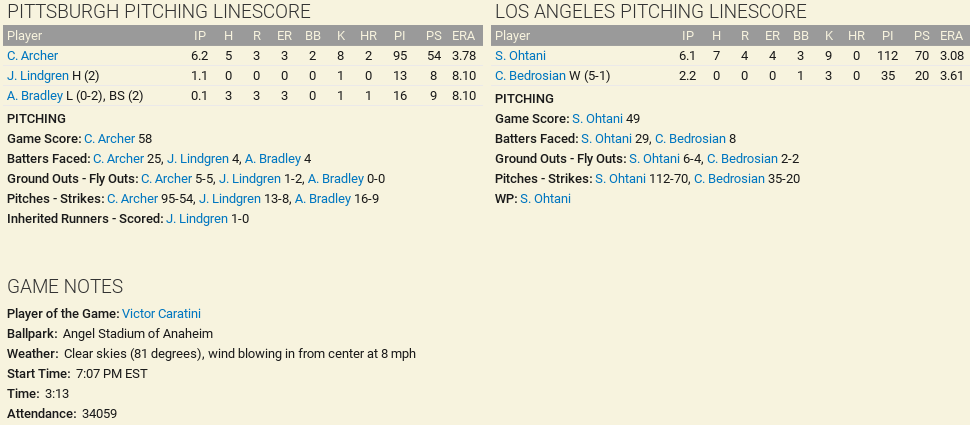
Task: Select S. Ohtani link in Ground Outs - Fly Outs line
Action: pyautogui.click(x=654, y=159)
